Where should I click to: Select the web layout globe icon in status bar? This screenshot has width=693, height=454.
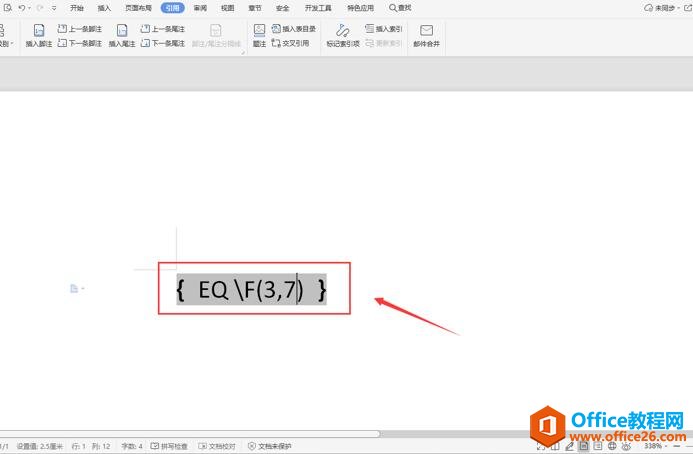[612, 446]
